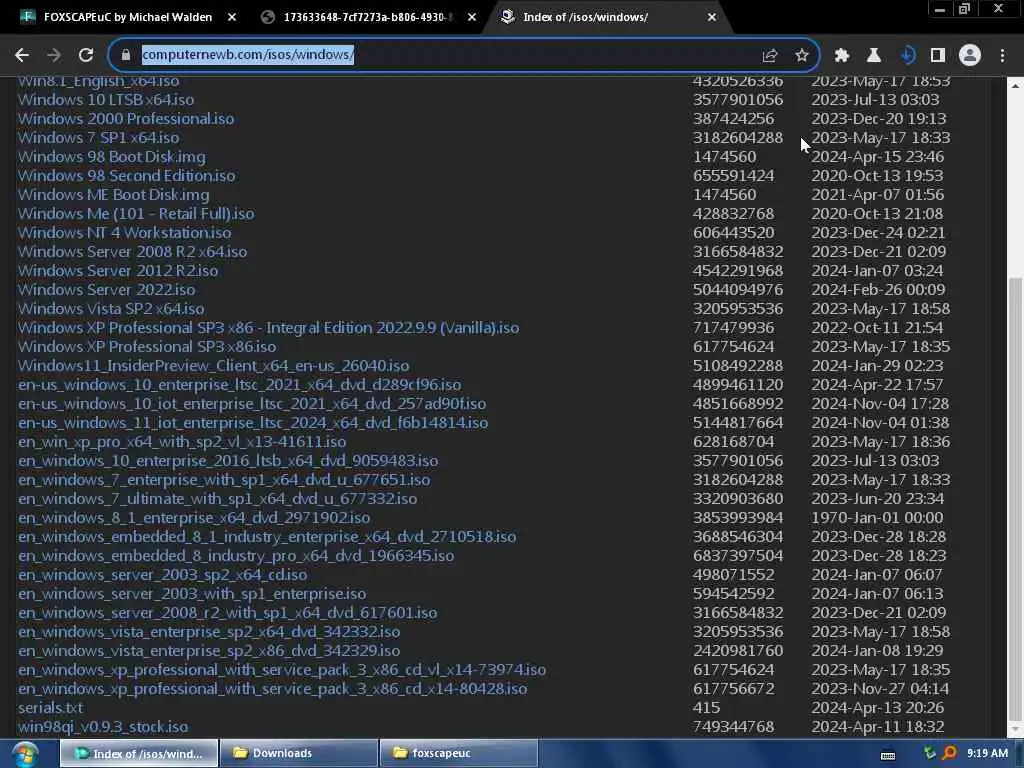Open en-us_windows_10_enterprise_ltsc_2021 iso link
The image size is (1024, 768).
tap(240, 385)
